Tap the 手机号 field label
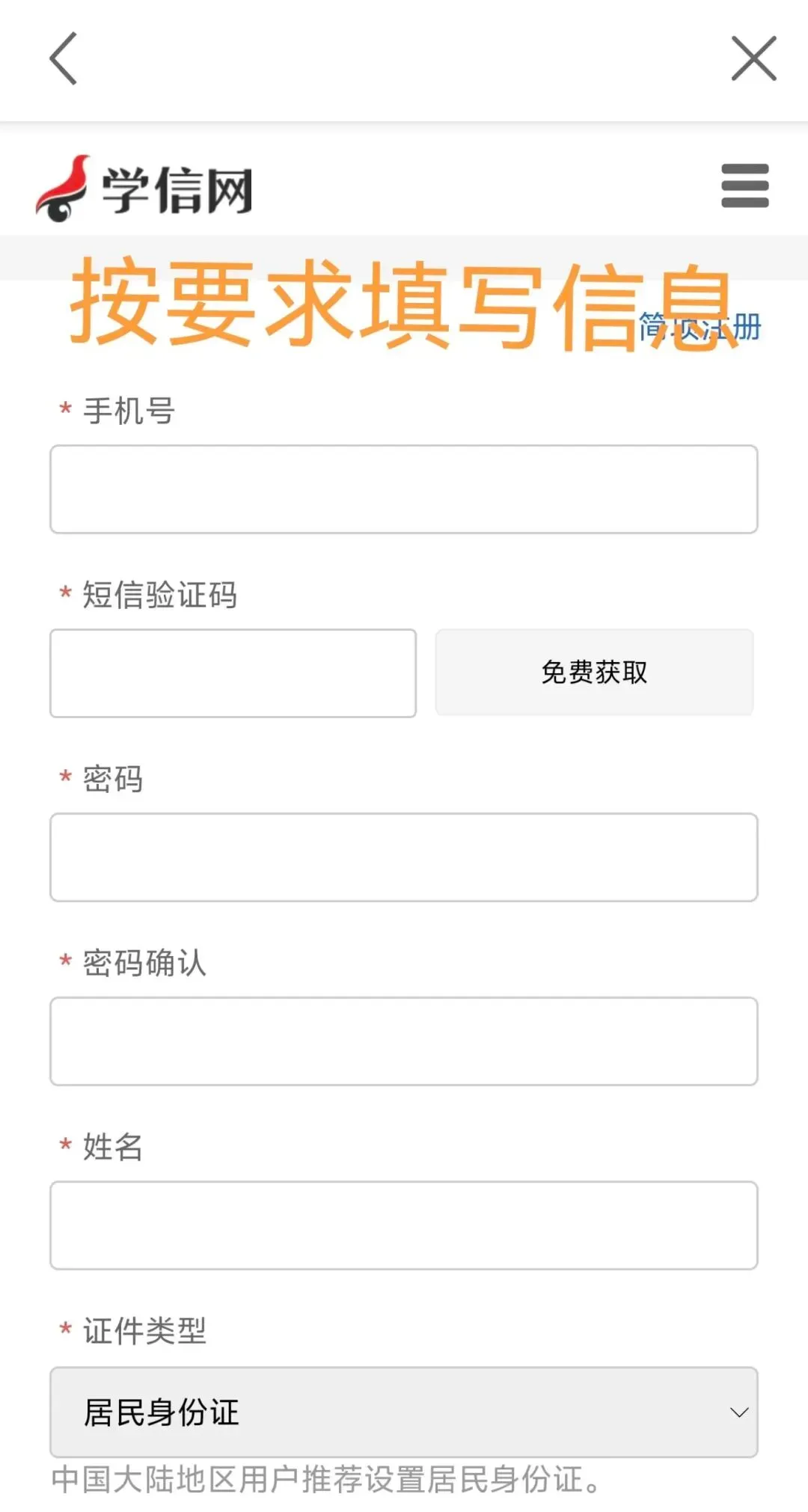The height and width of the screenshot is (1512, 808). 129,411
